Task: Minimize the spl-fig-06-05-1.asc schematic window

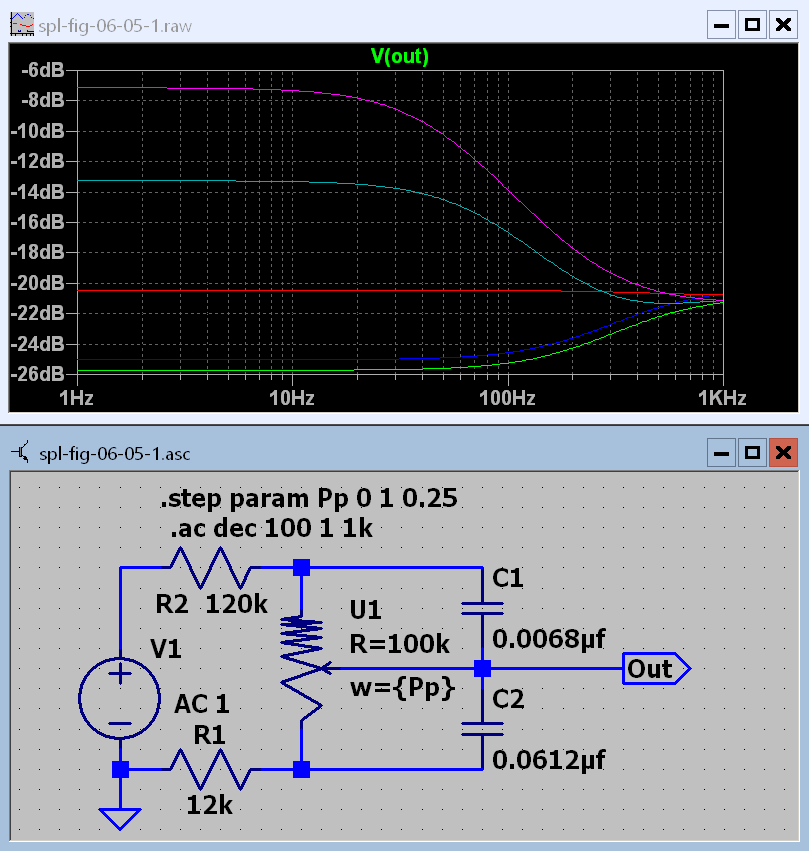Action: click(722, 454)
